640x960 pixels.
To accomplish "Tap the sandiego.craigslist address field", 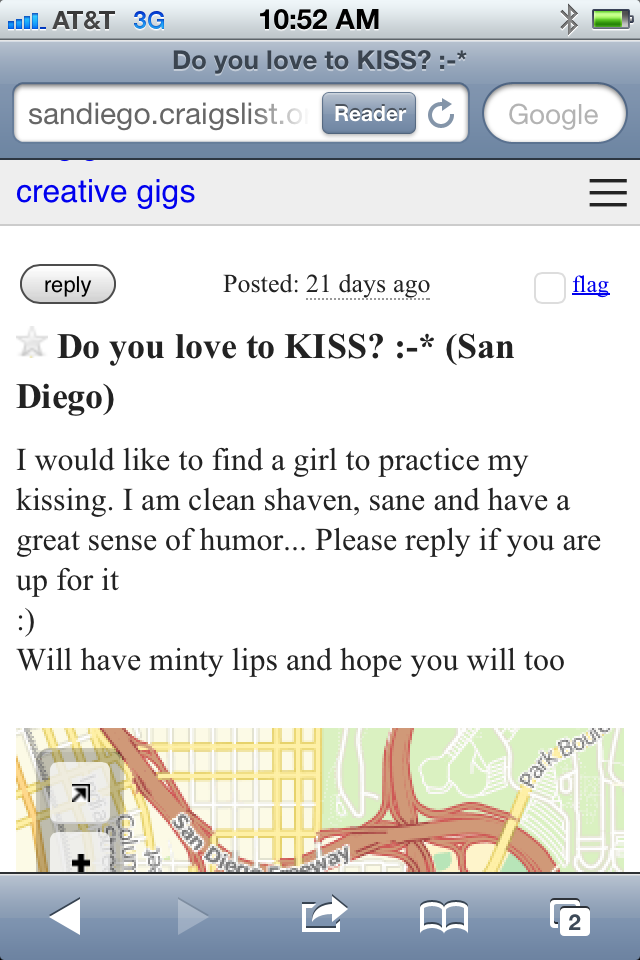I will click(x=165, y=113).
